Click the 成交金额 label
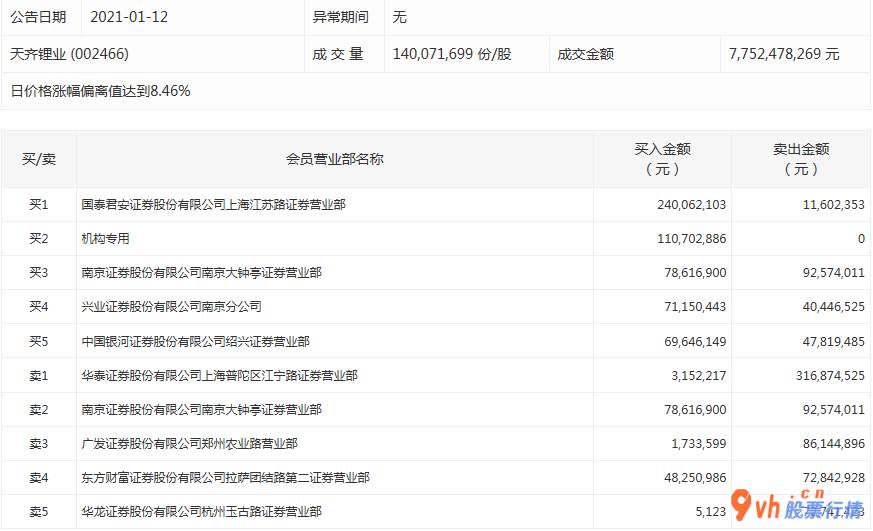This screenshot has width=873, height=531. click(x=585, y=54)
